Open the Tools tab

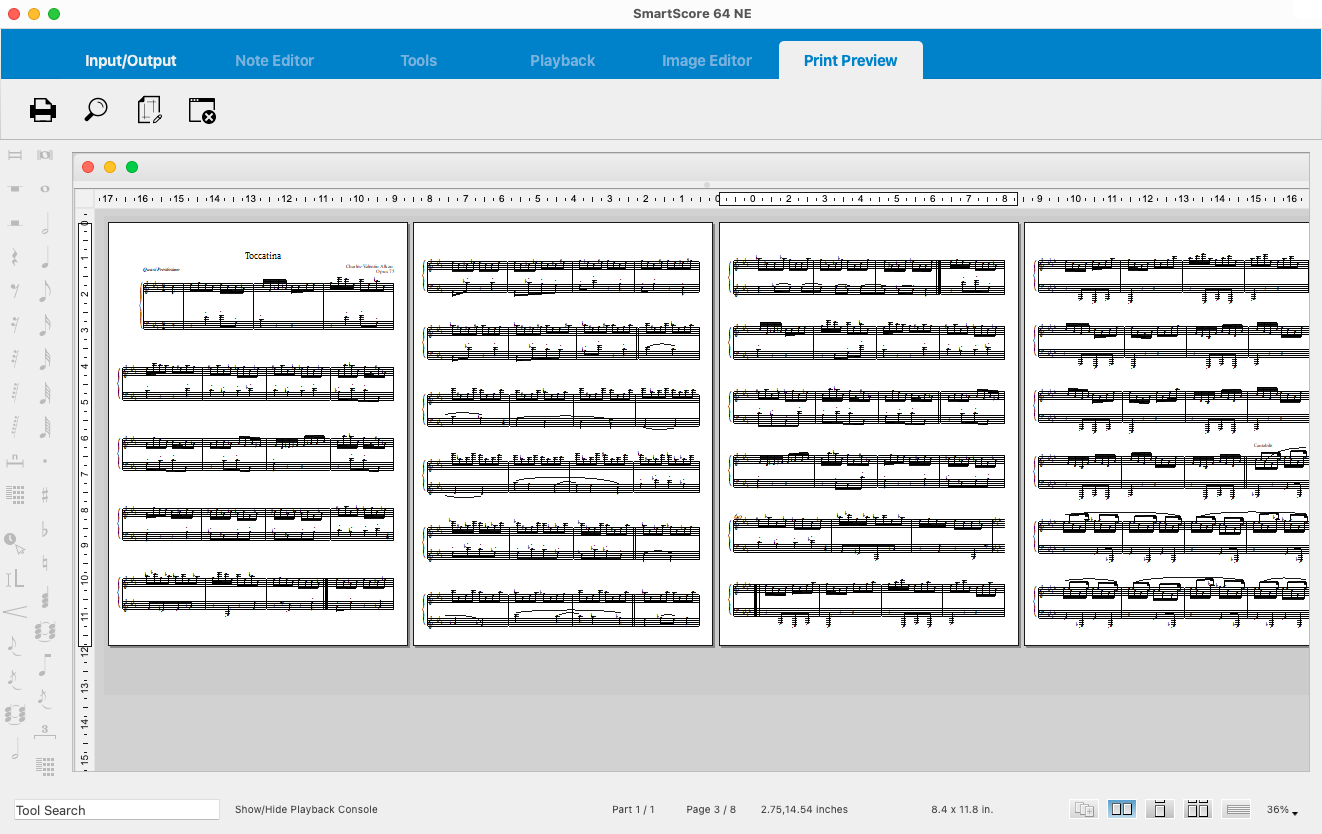[x=418, y=61]
